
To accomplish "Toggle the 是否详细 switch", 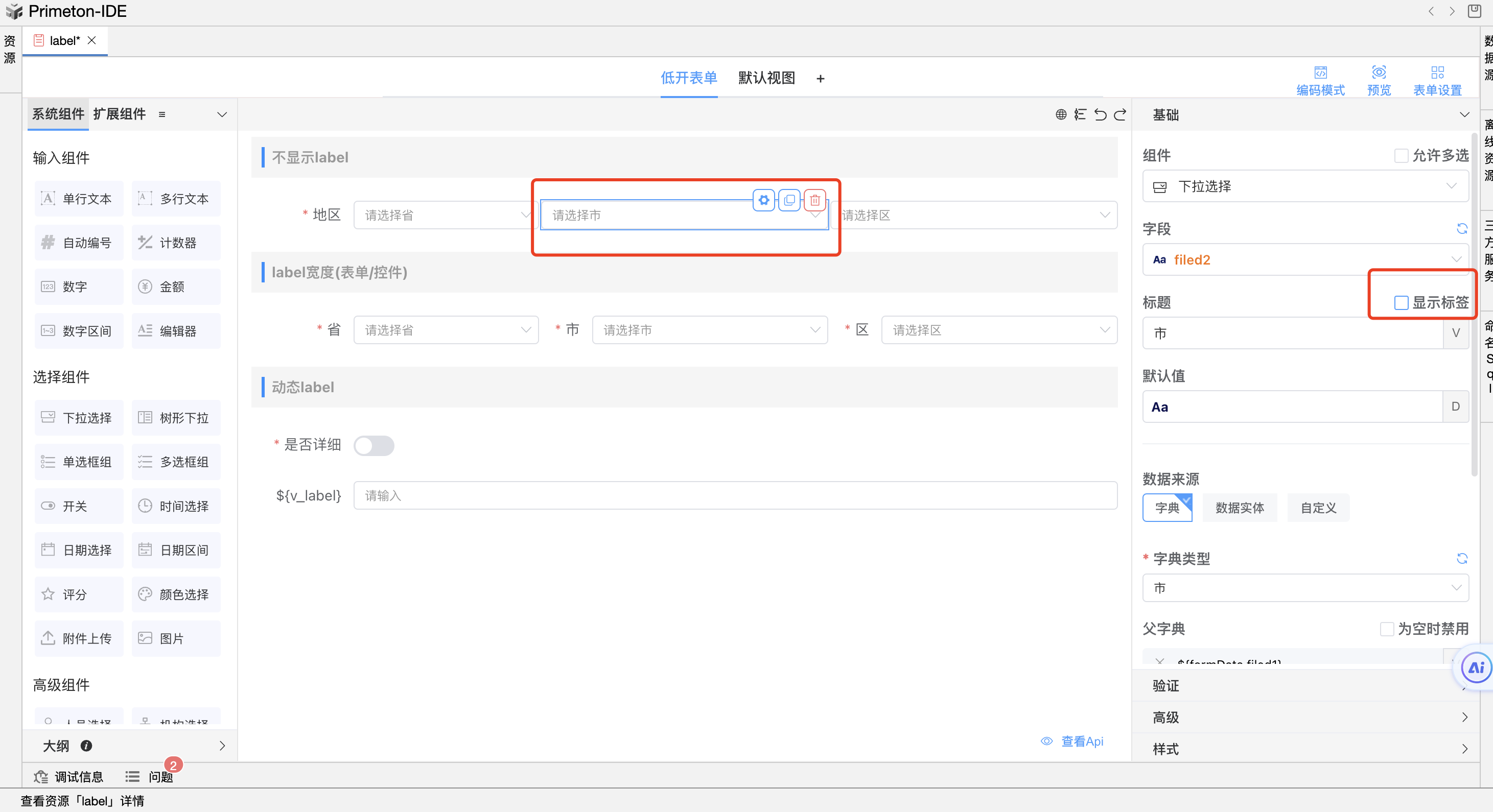I will click(374, 445).
